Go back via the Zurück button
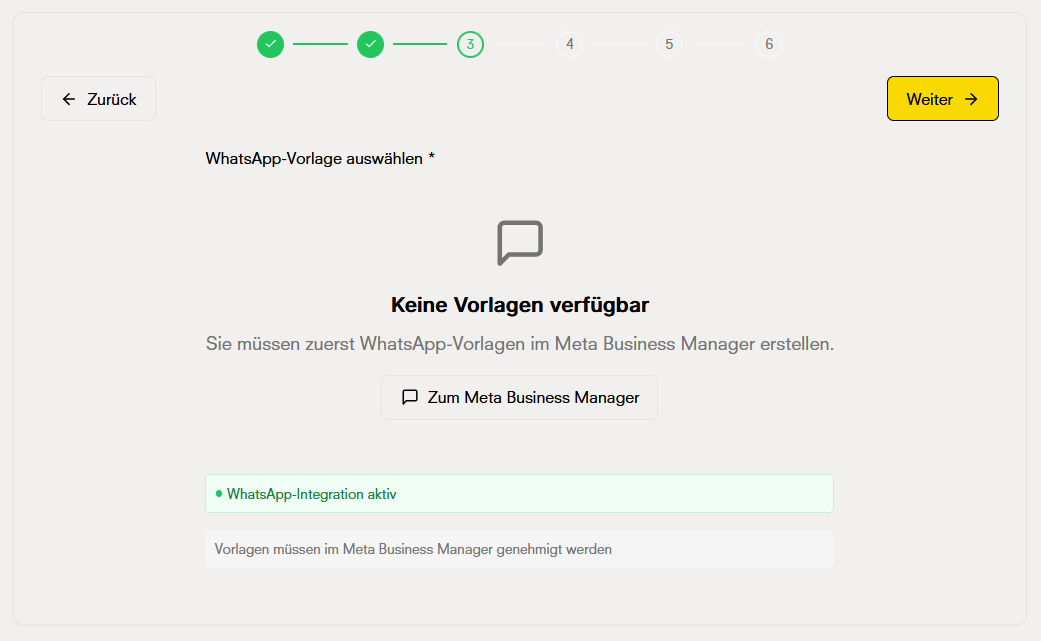 click(98, 98)
